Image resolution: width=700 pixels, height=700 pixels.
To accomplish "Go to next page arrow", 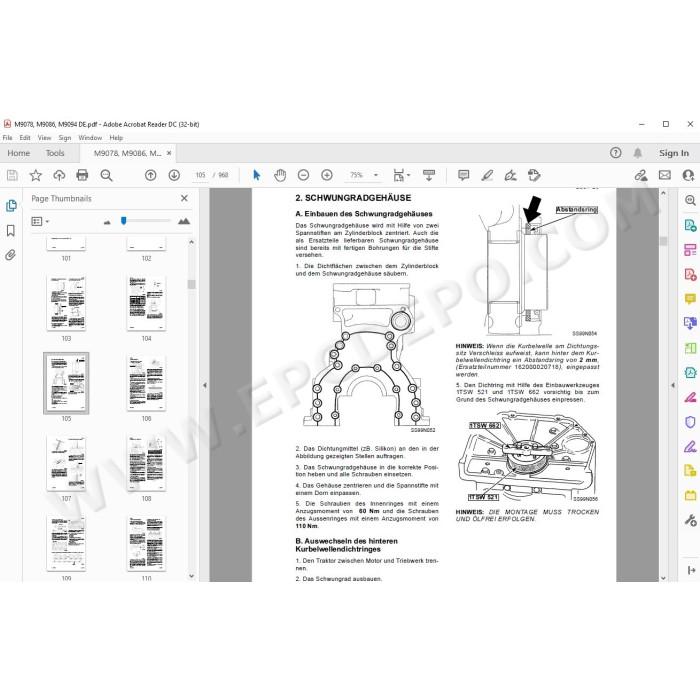I will [x=174, y=175].
